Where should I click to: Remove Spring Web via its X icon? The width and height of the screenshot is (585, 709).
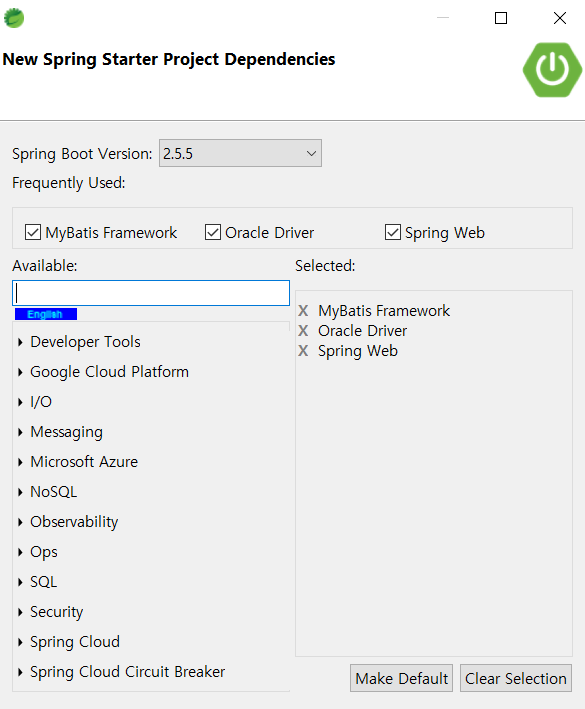(x=303, y=350)
